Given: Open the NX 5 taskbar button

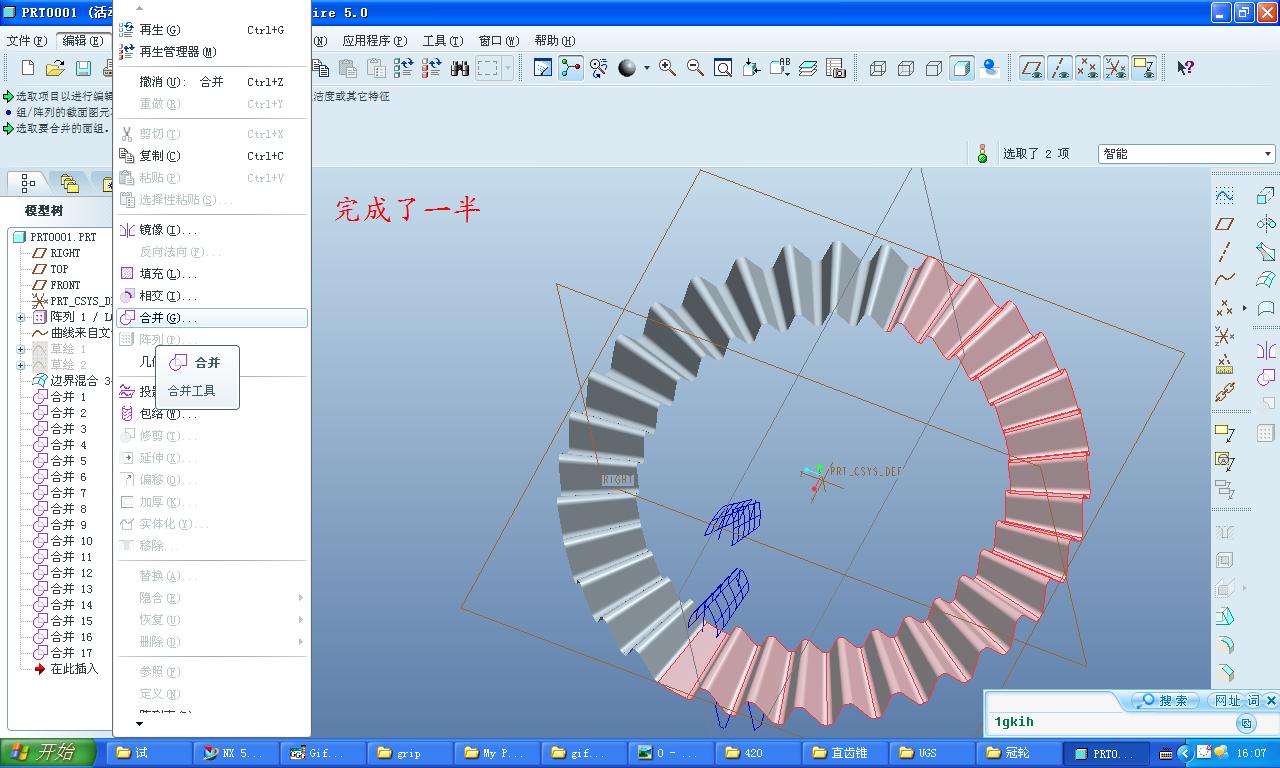Looking at the screenshot, I should tap(235, 753).
